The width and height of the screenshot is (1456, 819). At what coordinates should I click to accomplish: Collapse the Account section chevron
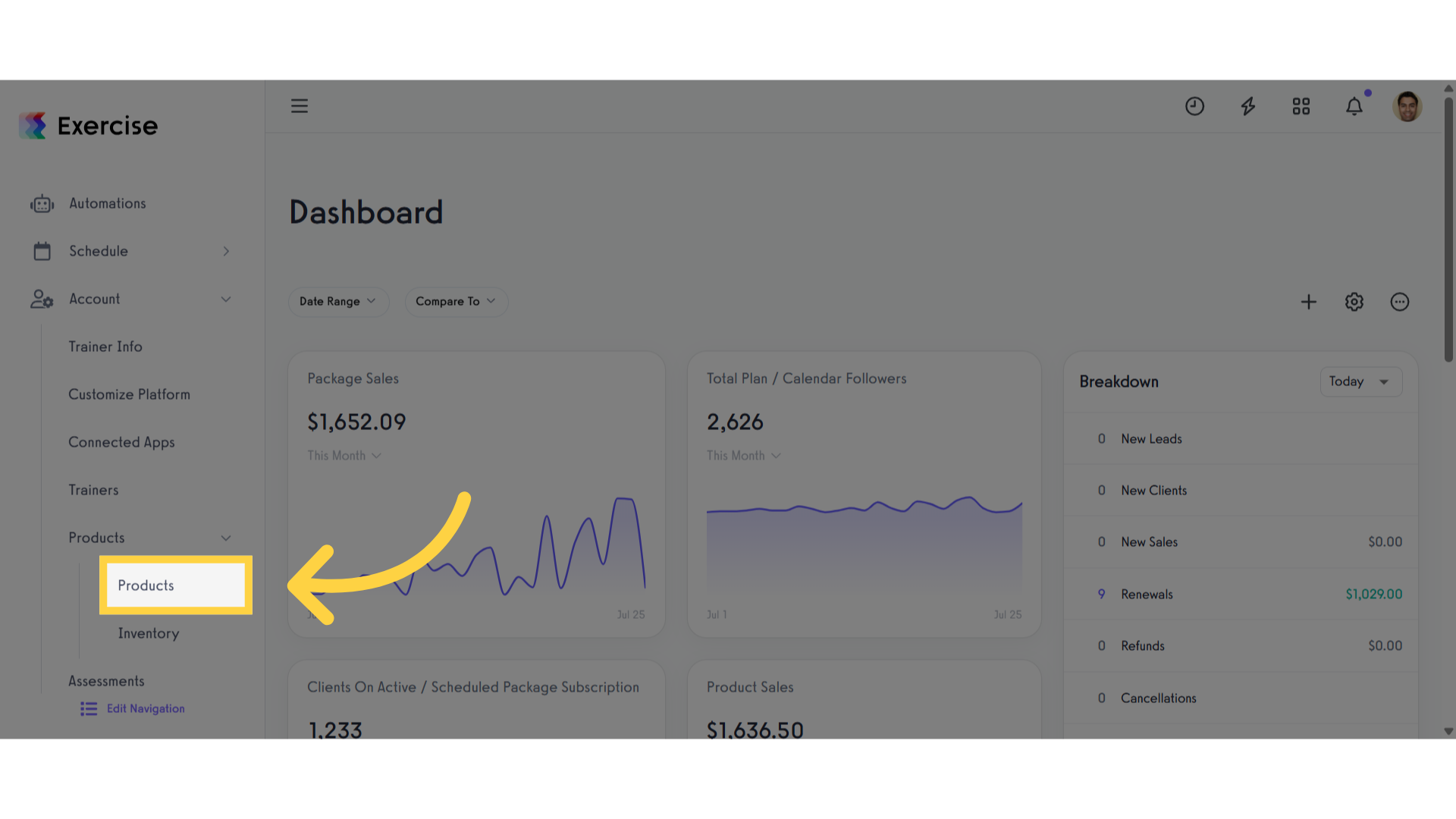pos(226,299)
